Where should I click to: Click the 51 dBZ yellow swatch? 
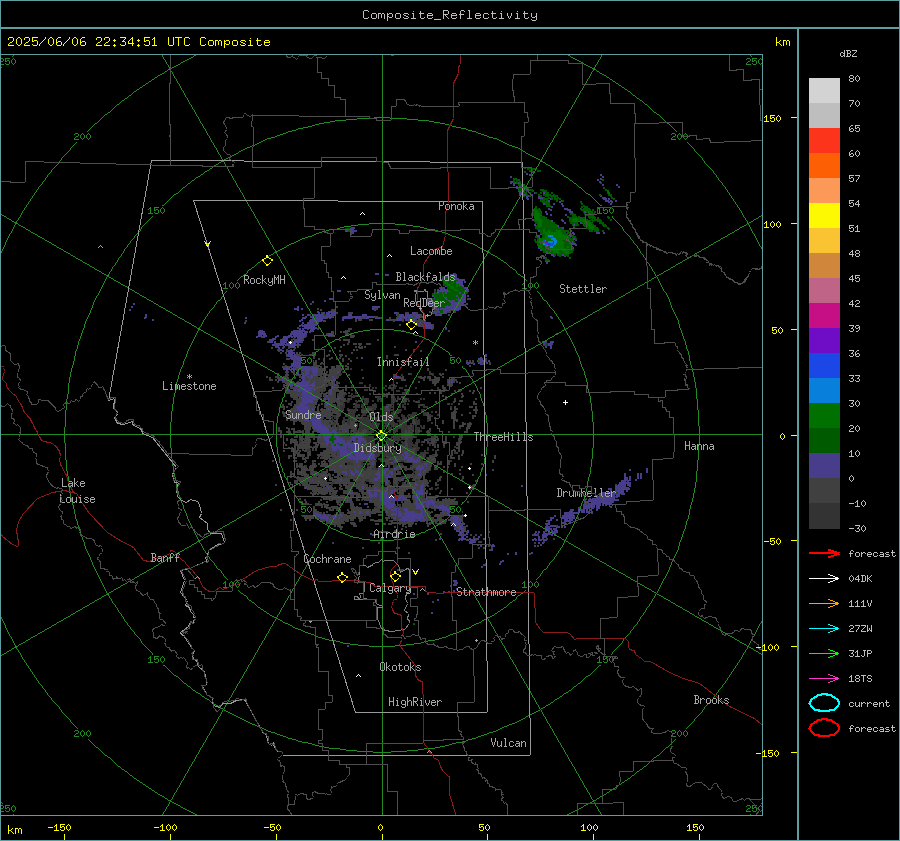coord(824,215)
